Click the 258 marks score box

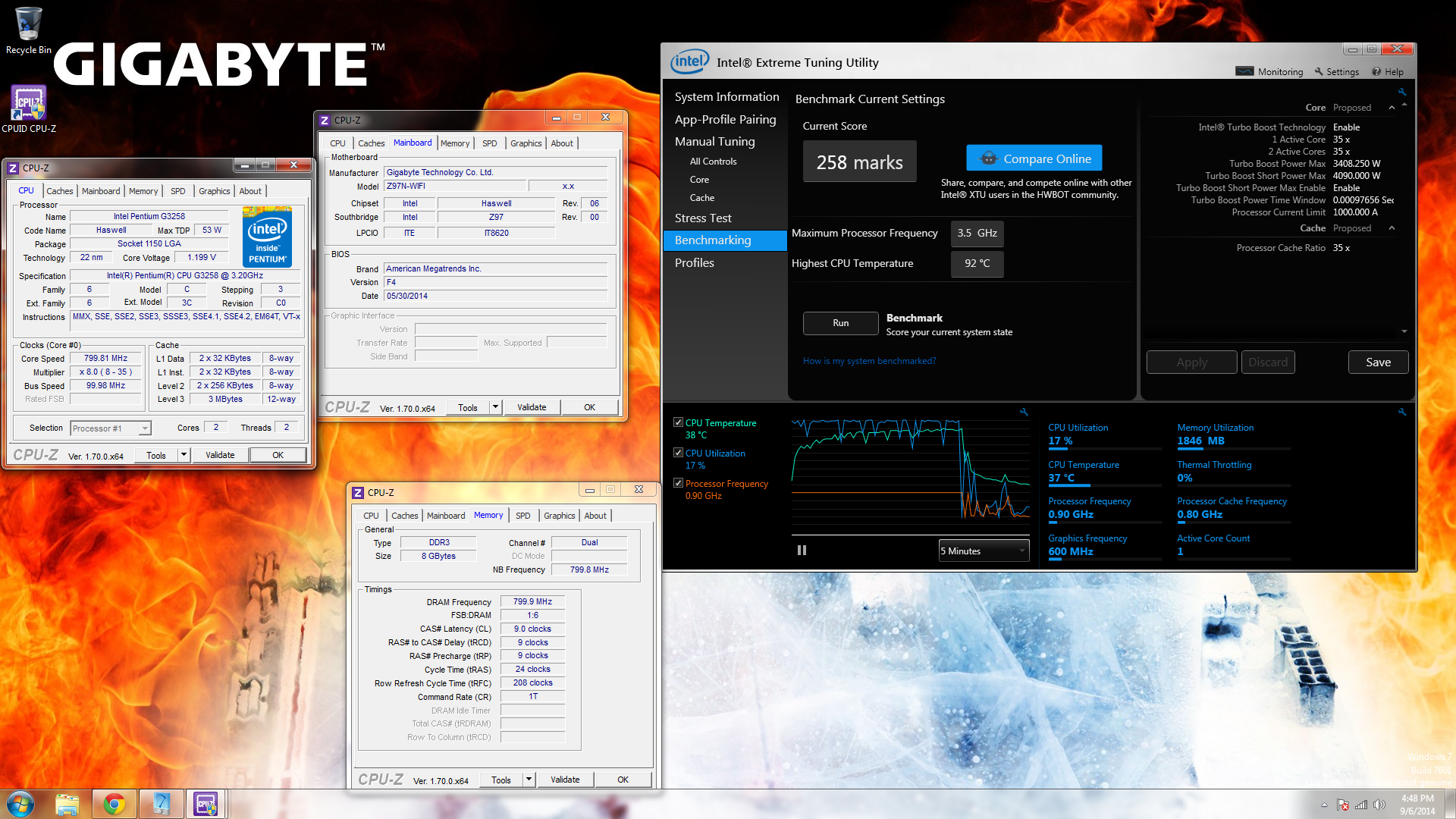[859, 162]
